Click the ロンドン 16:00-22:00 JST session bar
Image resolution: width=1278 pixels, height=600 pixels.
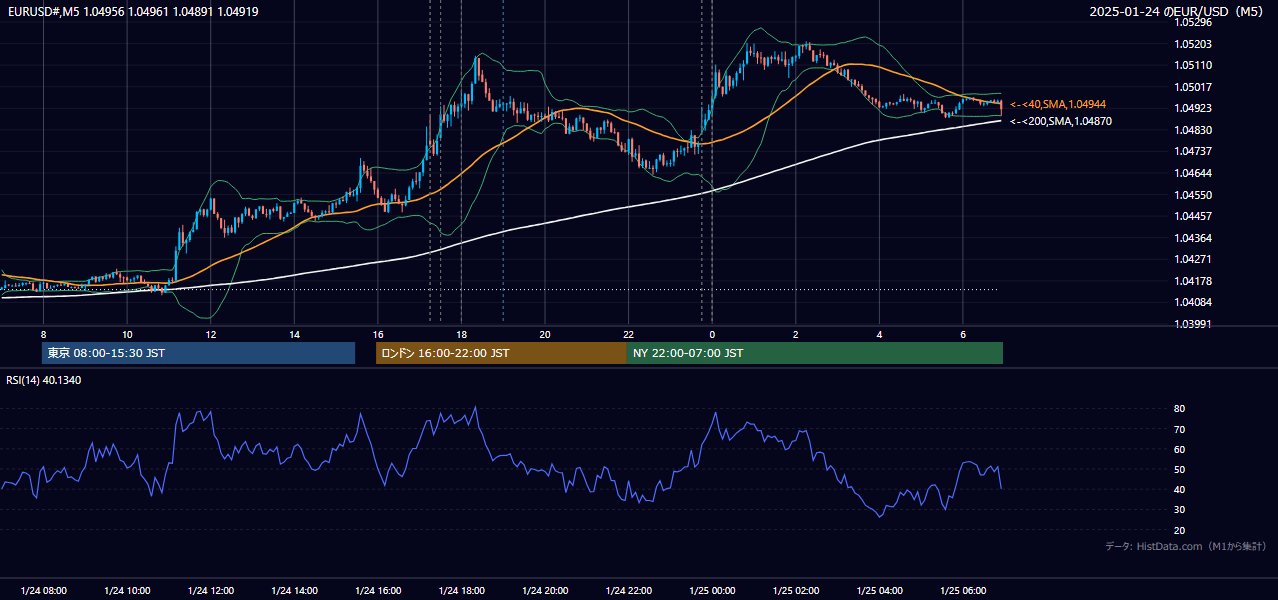pos(501,353)
